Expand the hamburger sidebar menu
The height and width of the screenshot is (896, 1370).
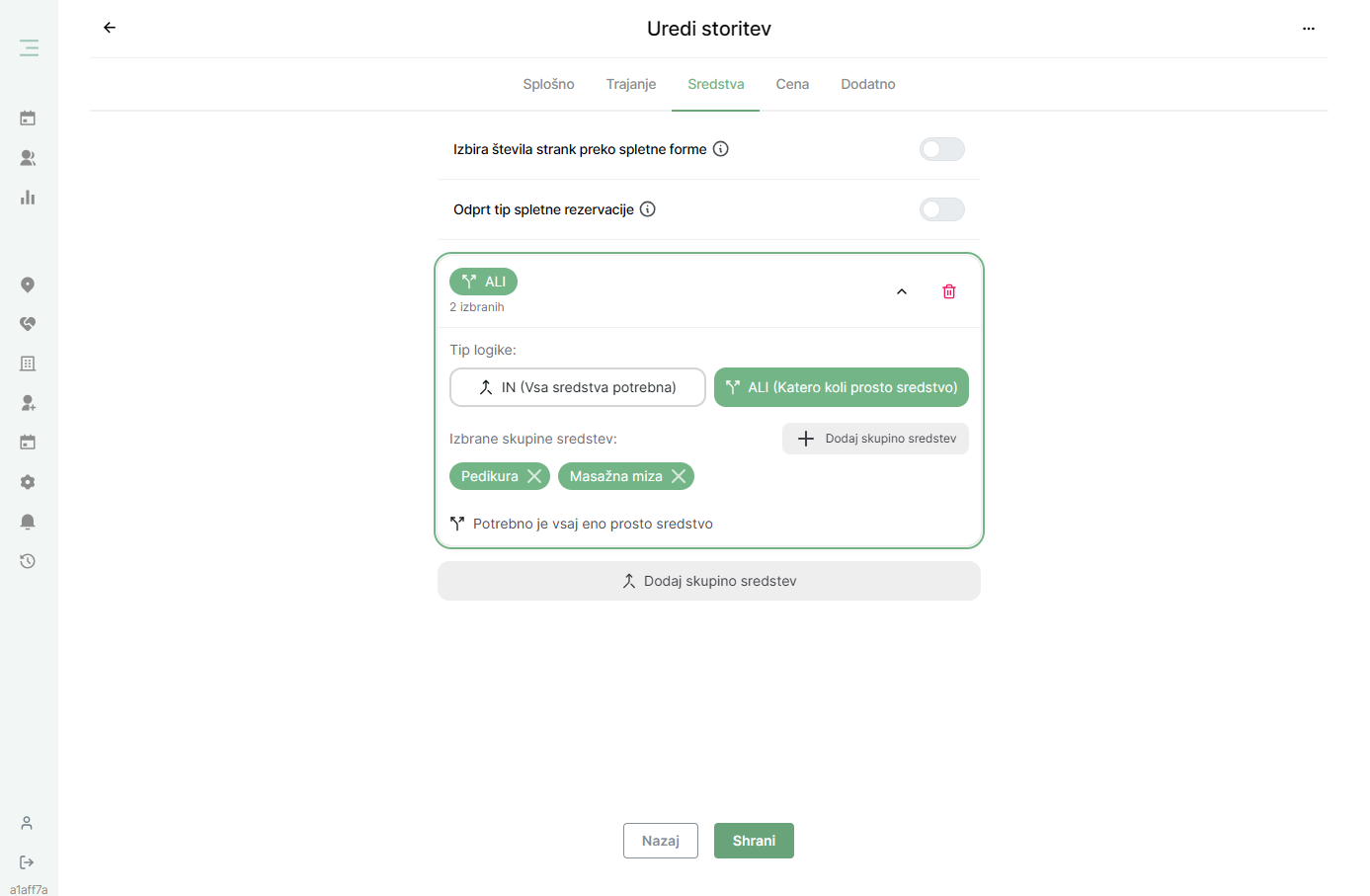pyautogui.click(x=29, y=47)
